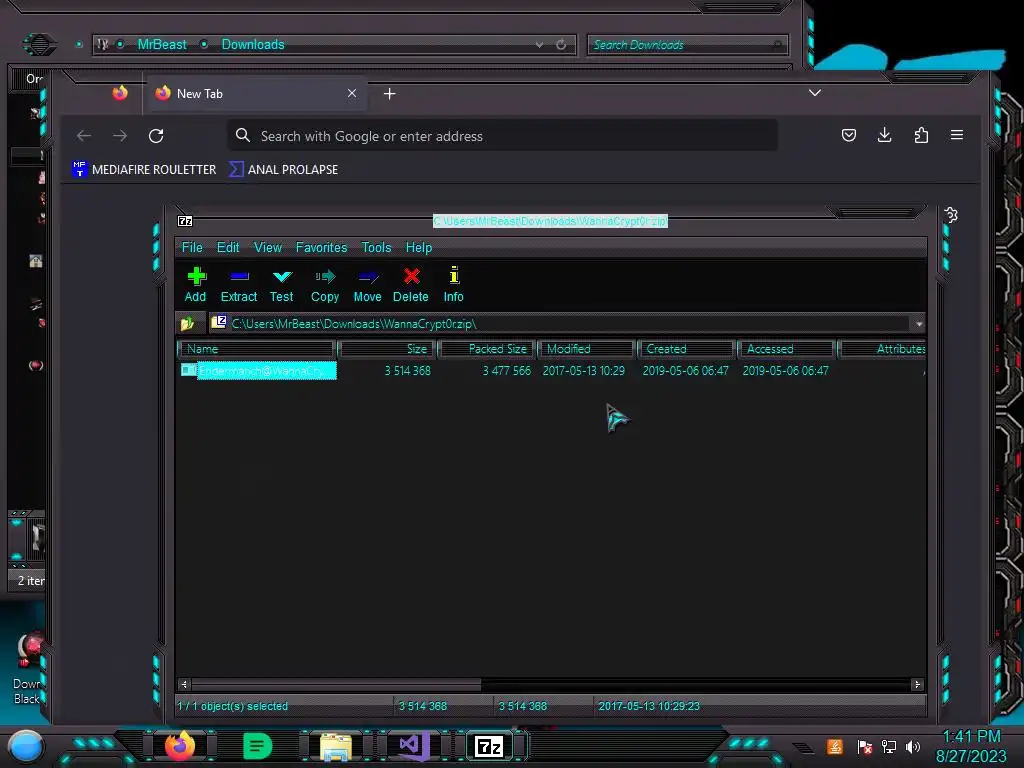This screenshot has width=1024, height=768.
Task: Open Firefox Downloads panel
Action: (x=884, y=135)
